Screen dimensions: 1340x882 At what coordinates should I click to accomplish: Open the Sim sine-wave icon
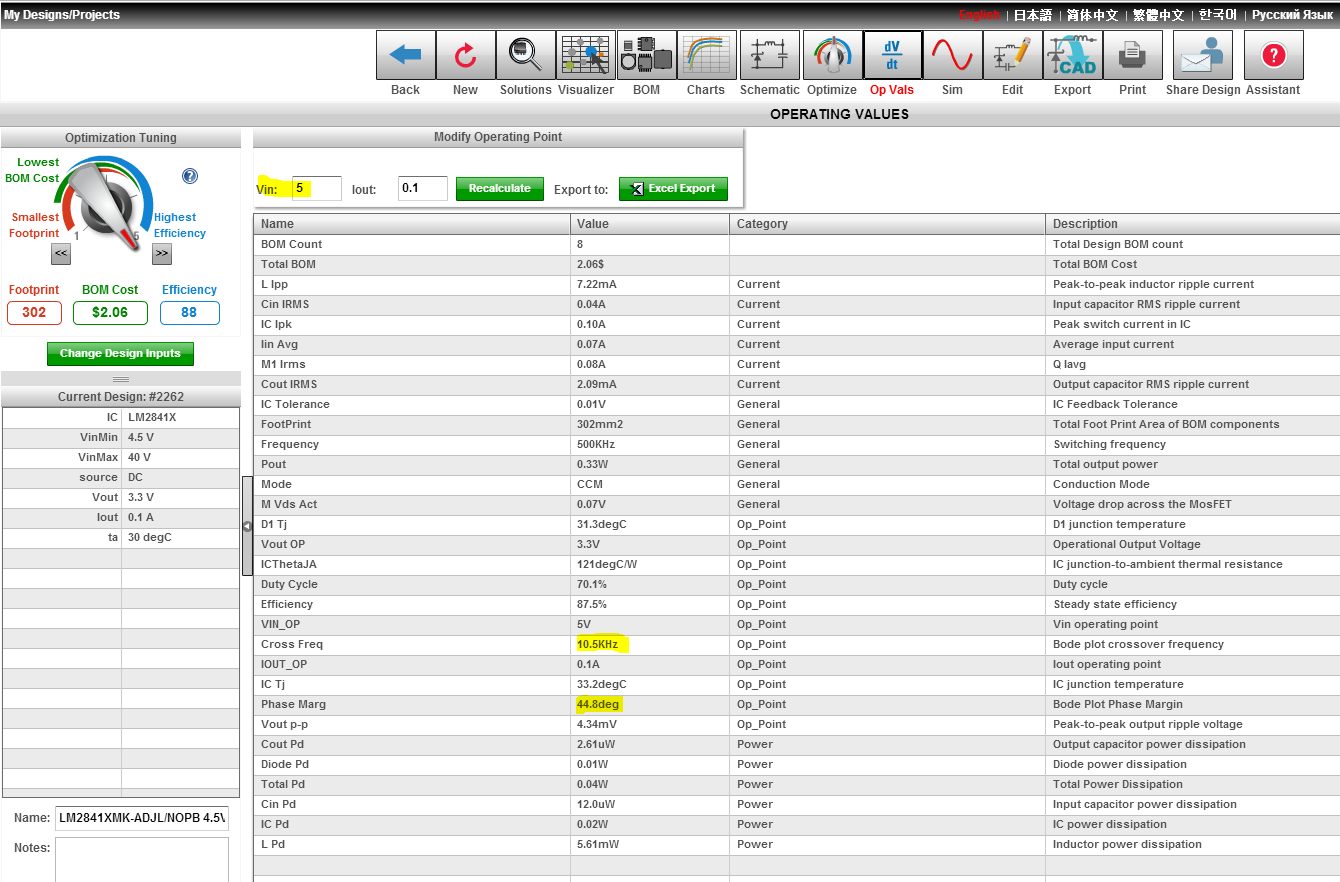tap(952, 55)
